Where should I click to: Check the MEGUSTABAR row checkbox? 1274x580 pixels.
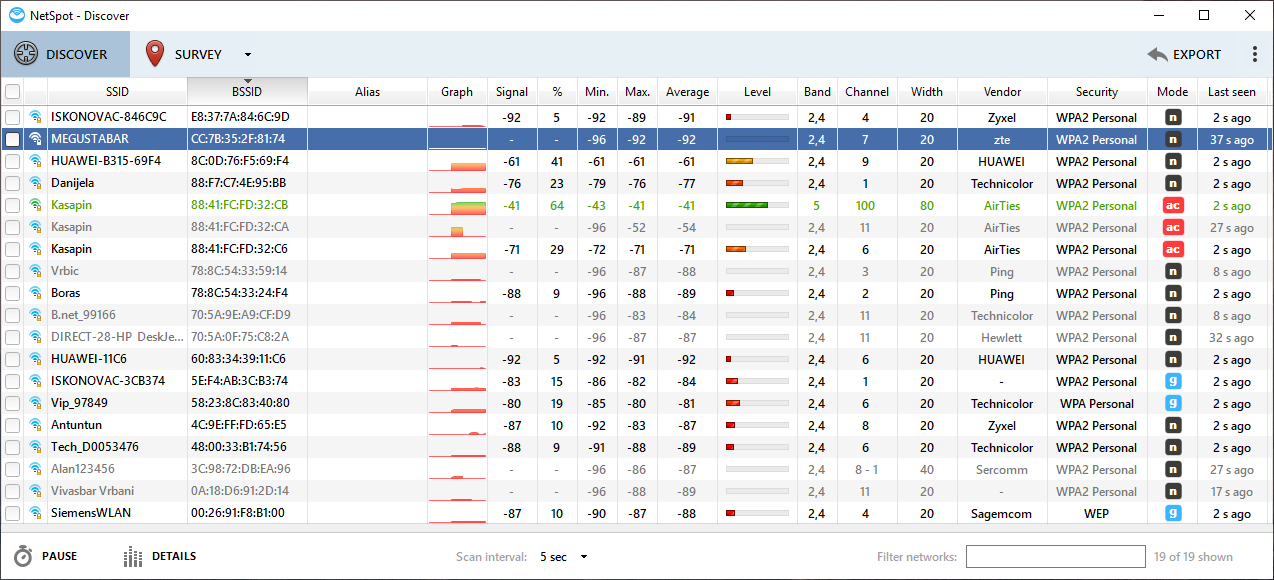[12, 139]
